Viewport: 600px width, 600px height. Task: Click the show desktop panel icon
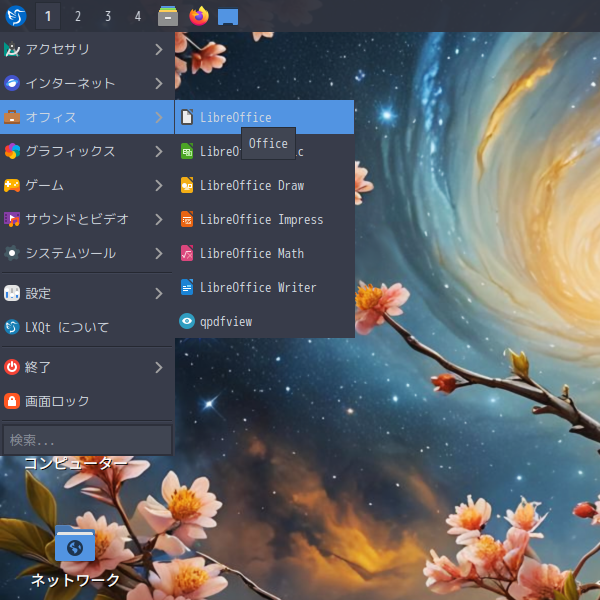228,17
